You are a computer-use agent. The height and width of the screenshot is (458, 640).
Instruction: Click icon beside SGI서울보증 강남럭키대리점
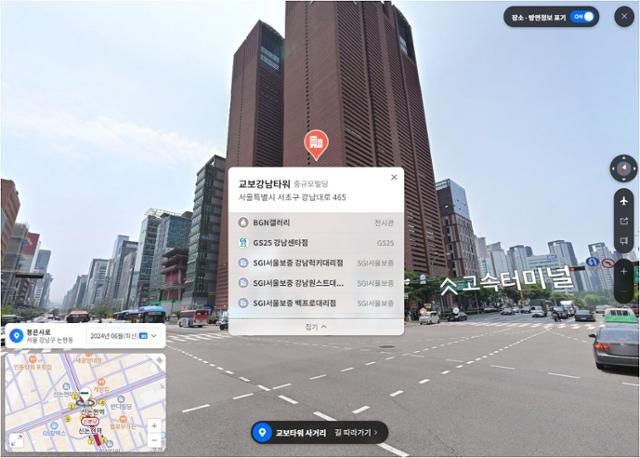[243, 263]
